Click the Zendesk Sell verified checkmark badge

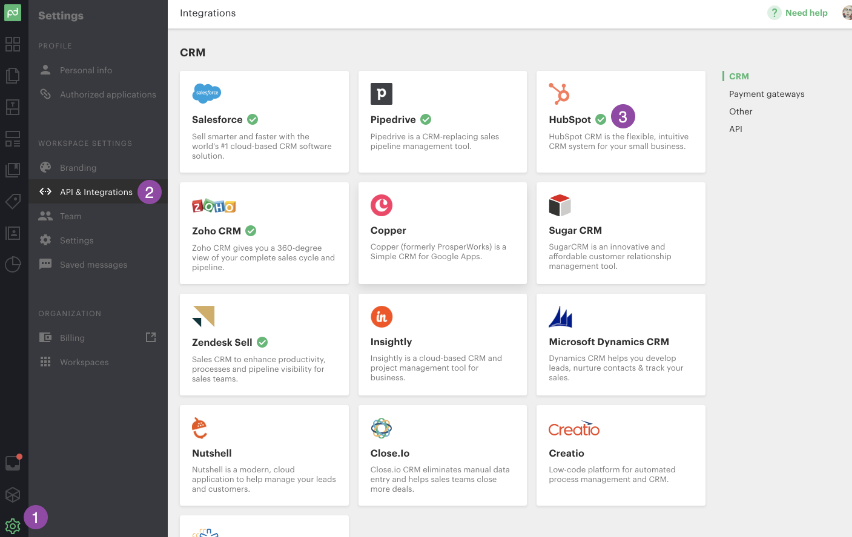click(262, 342)
